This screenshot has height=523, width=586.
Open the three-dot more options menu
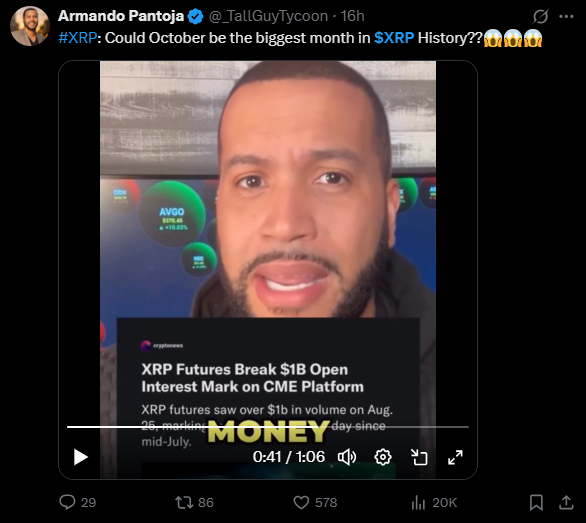(566, 16)
